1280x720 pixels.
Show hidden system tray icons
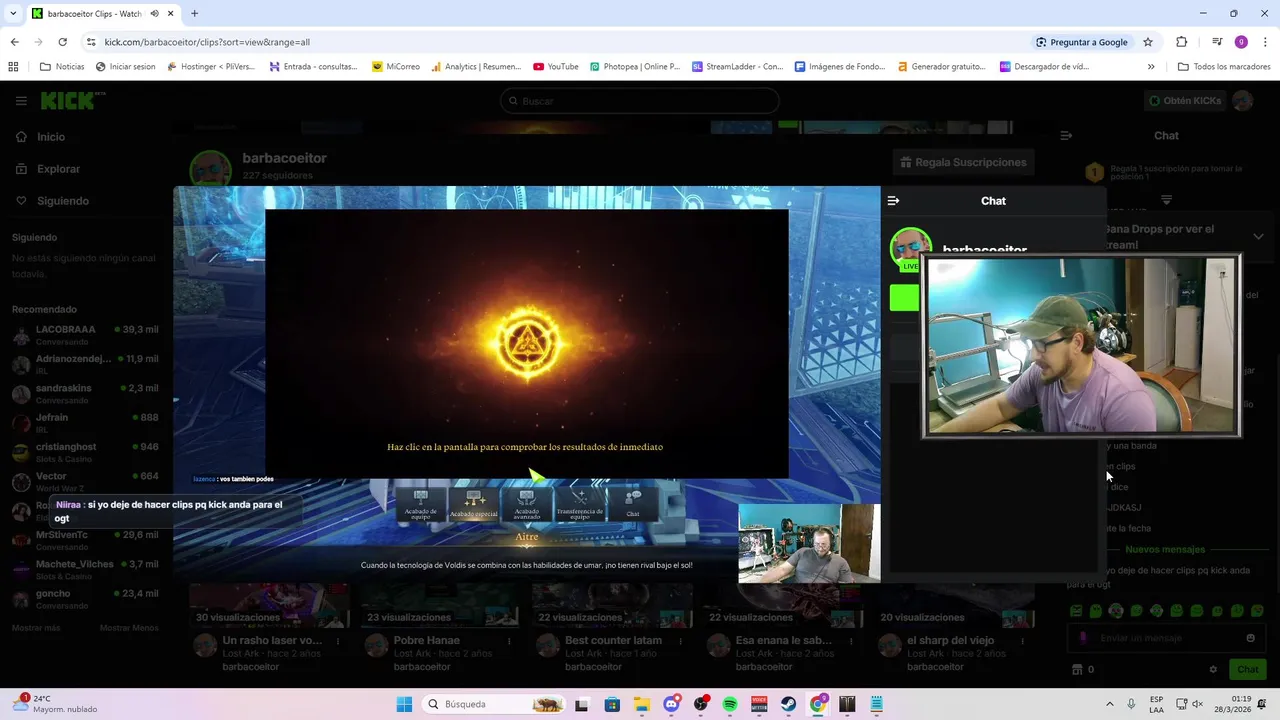tap(1109, 704)
